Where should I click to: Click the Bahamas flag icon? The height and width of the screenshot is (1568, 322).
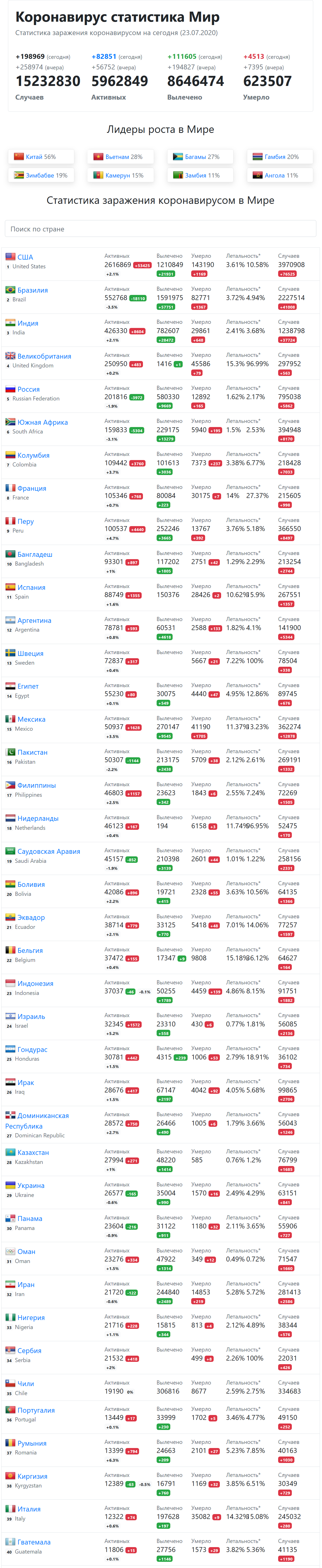178,156
